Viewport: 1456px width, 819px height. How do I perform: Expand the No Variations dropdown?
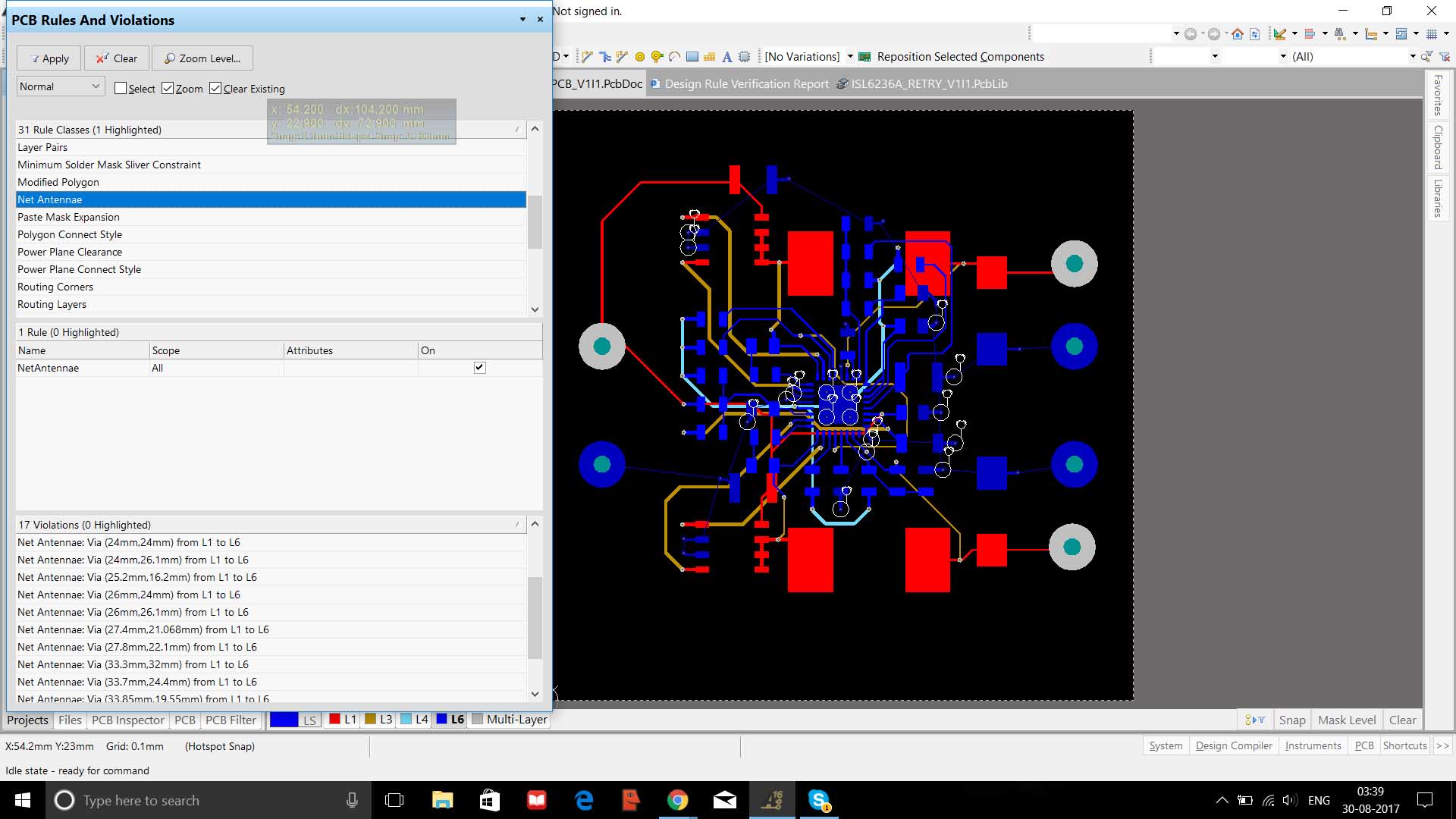850,57
